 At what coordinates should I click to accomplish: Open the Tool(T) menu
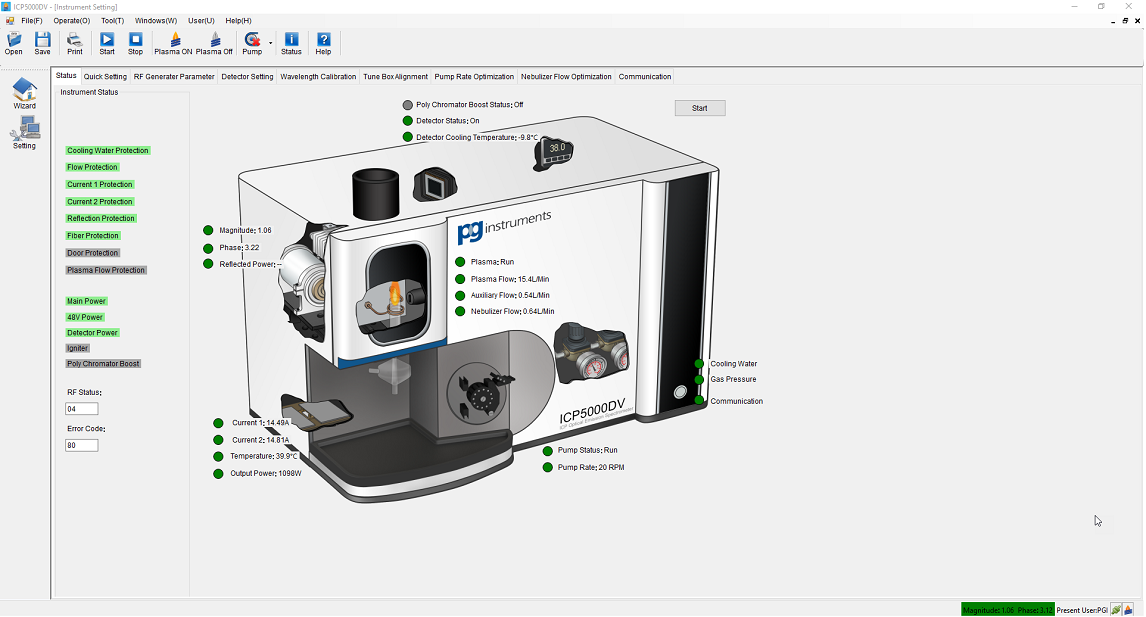(x=113, y=20)
